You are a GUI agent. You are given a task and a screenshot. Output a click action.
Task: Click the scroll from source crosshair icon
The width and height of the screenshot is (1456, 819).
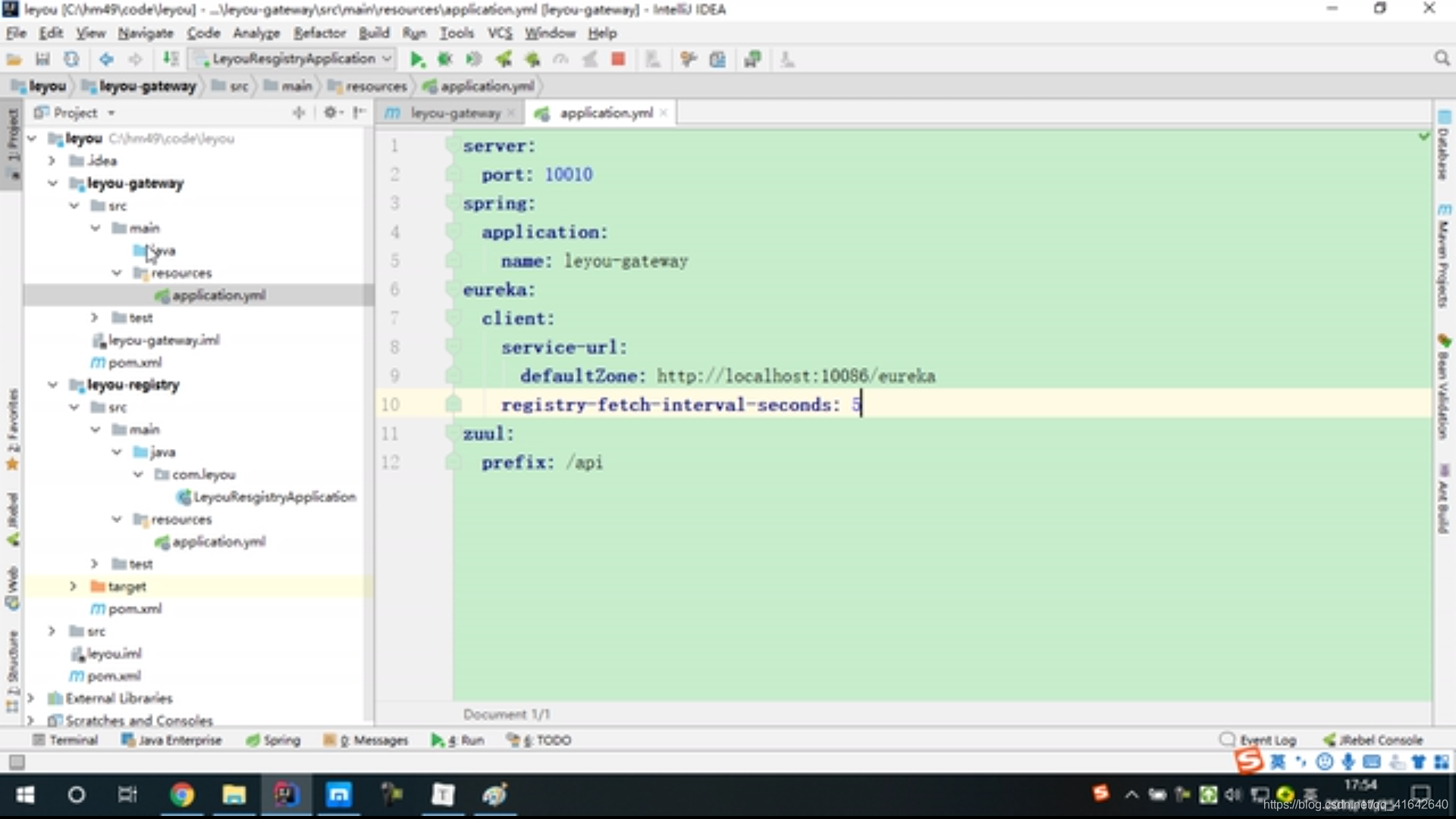click(x=299, y=112)
